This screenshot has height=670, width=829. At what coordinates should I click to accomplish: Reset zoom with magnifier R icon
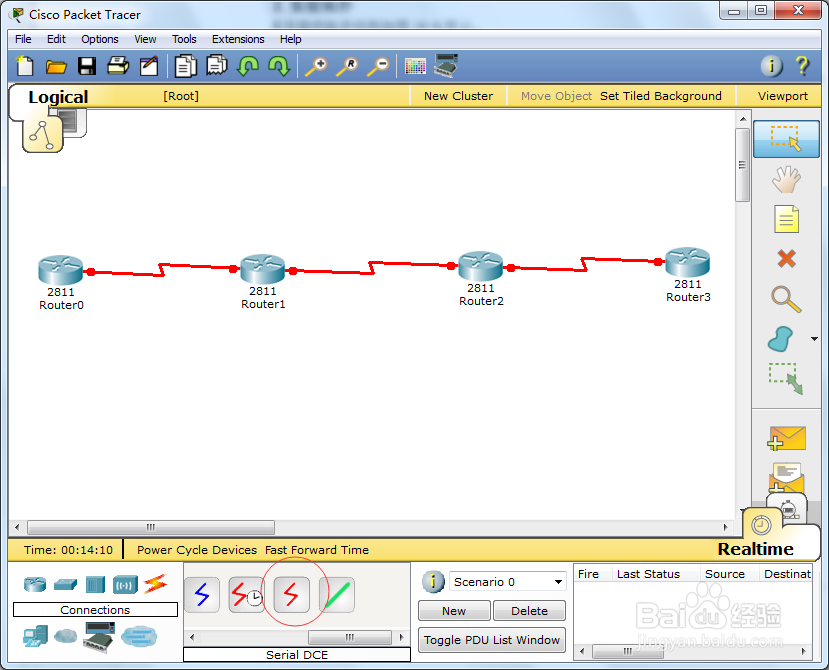click(x=348, y=67)
